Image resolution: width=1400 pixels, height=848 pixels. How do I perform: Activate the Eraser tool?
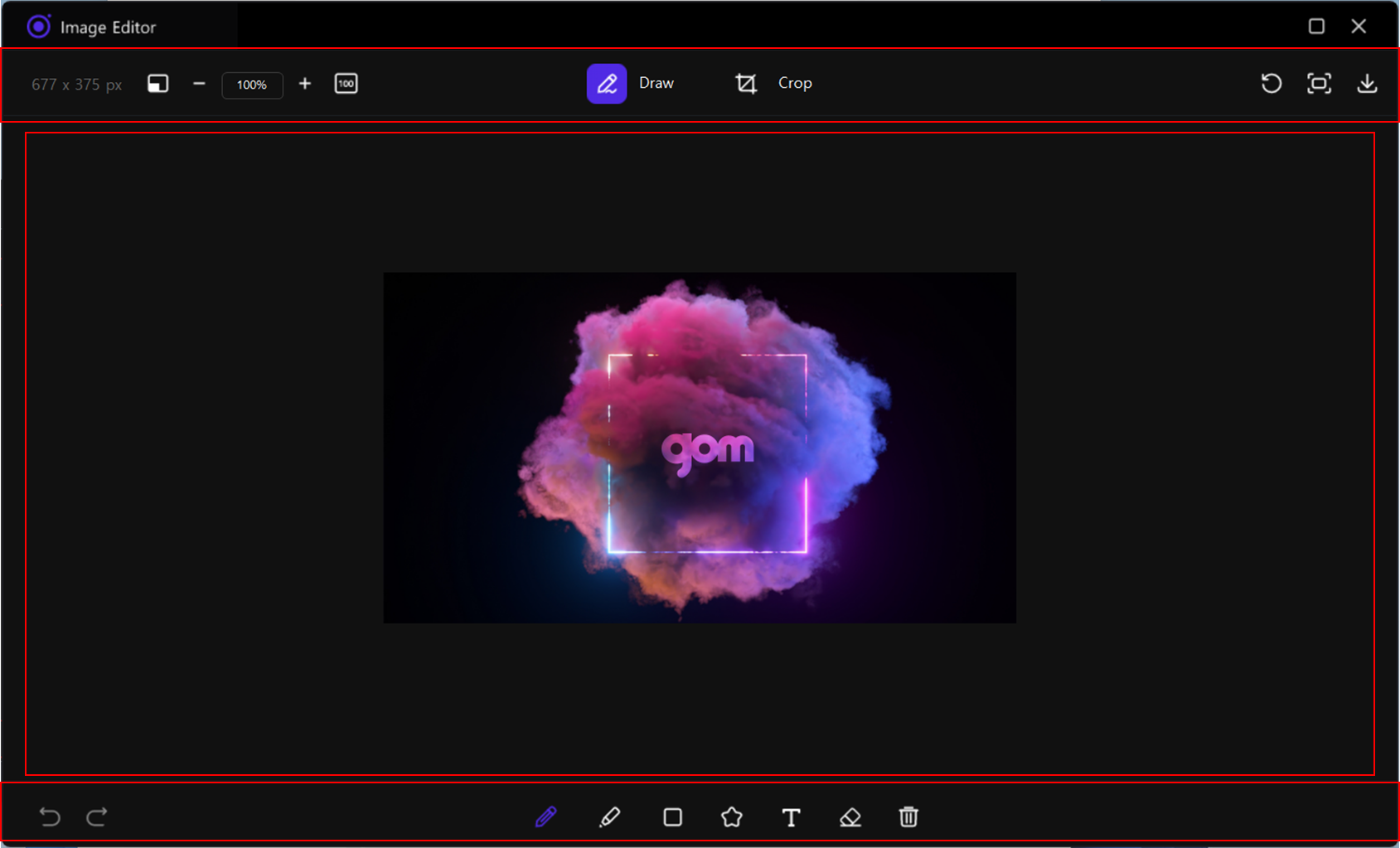coord(850,817)
